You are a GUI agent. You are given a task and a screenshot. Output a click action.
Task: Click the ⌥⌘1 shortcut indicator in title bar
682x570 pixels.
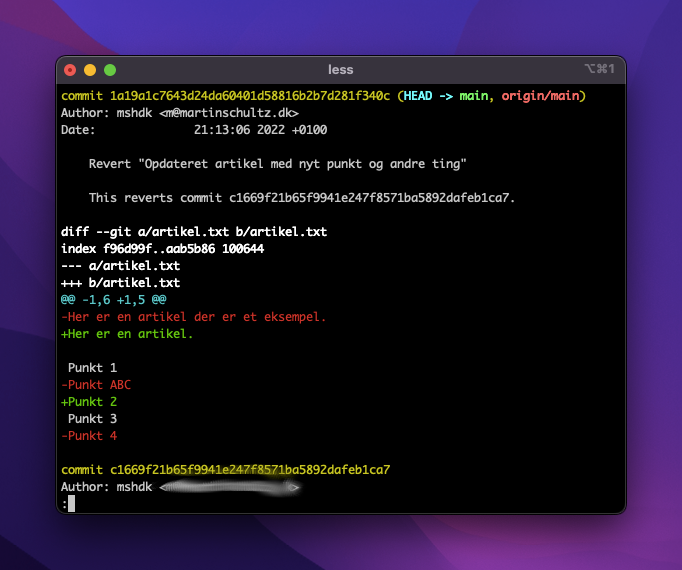599,69
